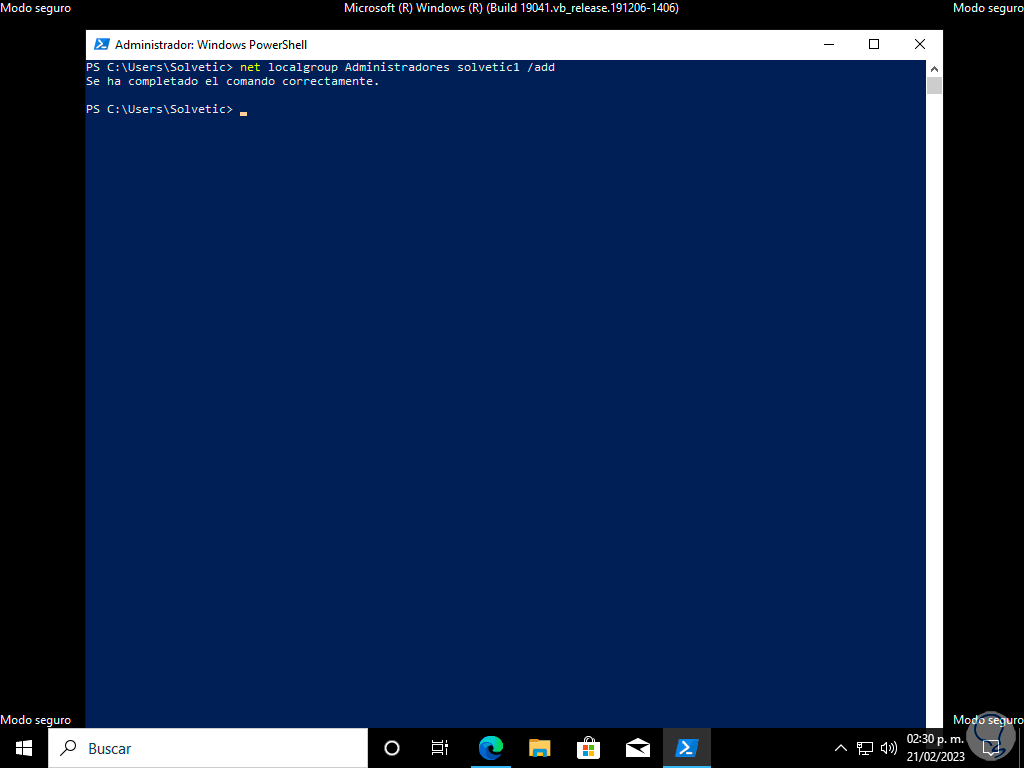Viewport: 1024px width, 768px height.
Task: Maximize the PowerShell window
Action: 874,44
